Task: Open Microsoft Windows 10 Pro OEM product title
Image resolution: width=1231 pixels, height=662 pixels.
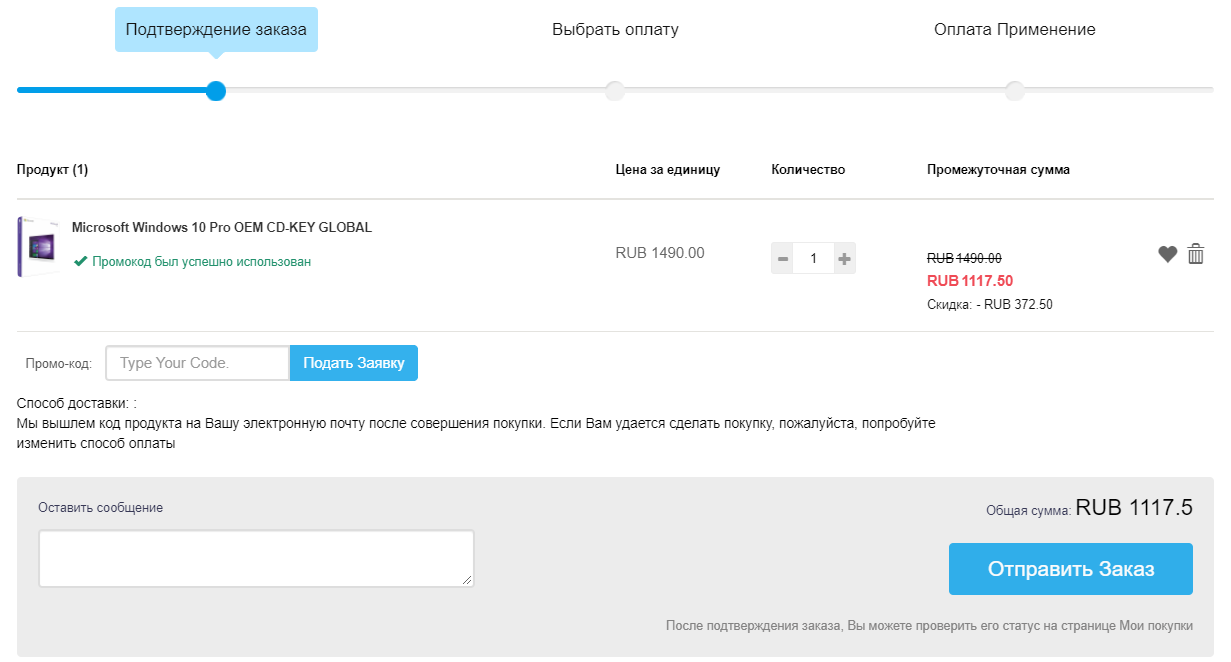Action: pos(222,227)
